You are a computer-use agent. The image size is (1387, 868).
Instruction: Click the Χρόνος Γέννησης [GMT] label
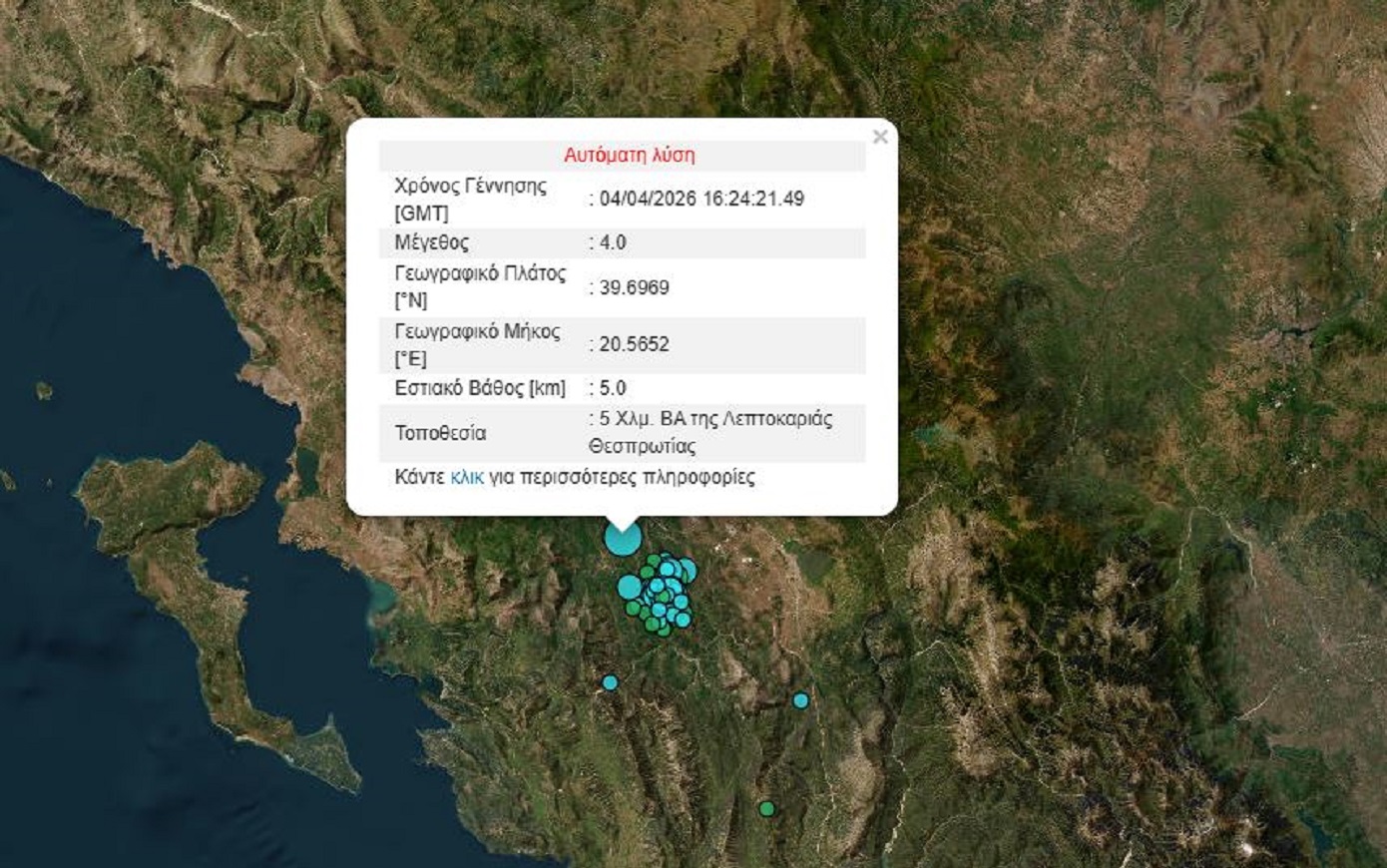click(468, 194)
